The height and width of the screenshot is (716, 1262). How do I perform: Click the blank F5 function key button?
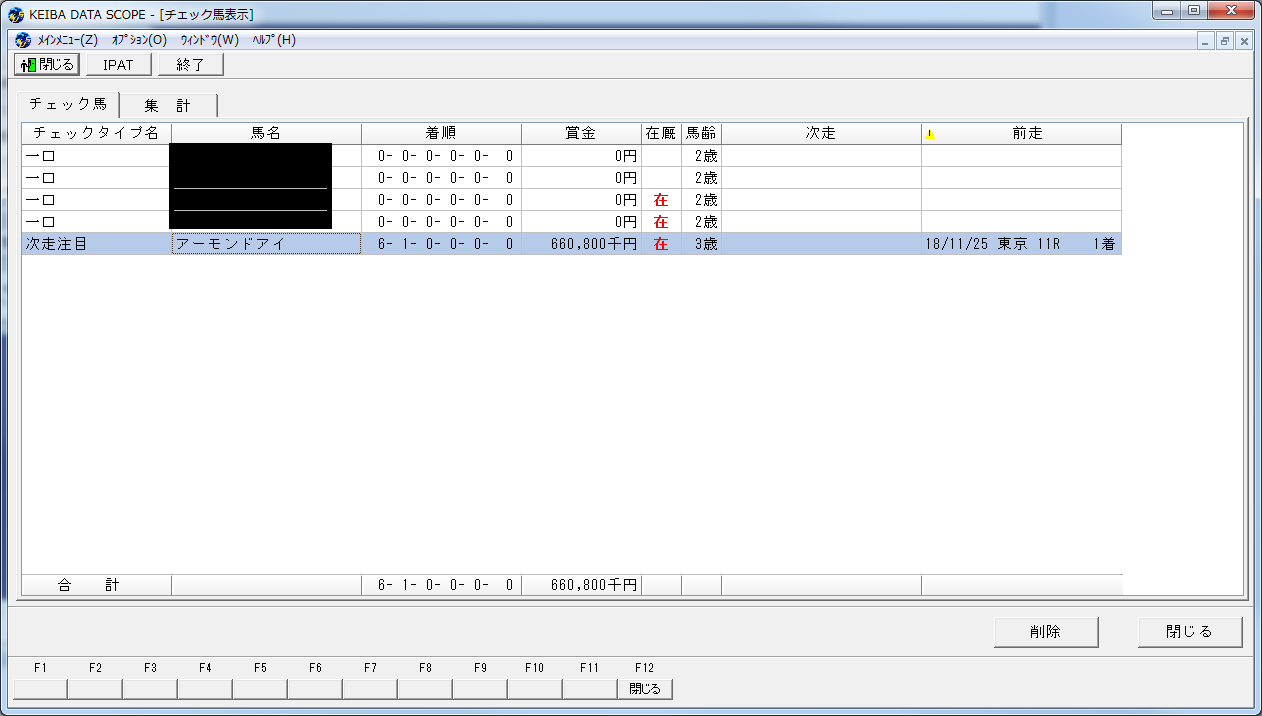click(x=260, y=688)
